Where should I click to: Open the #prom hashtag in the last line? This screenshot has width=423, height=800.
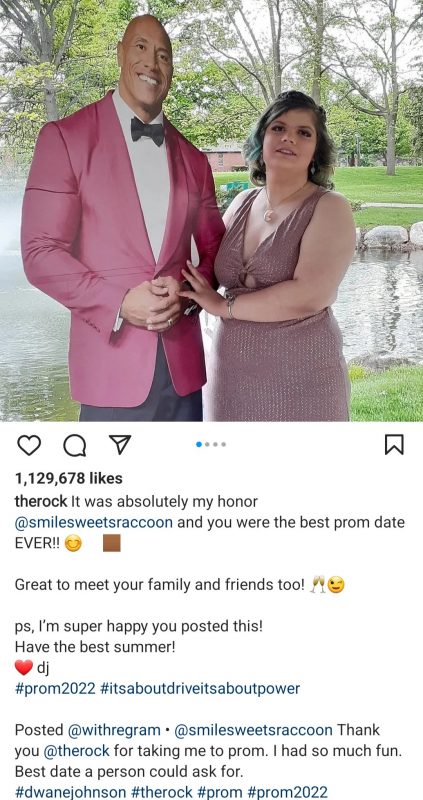(220, 792)
